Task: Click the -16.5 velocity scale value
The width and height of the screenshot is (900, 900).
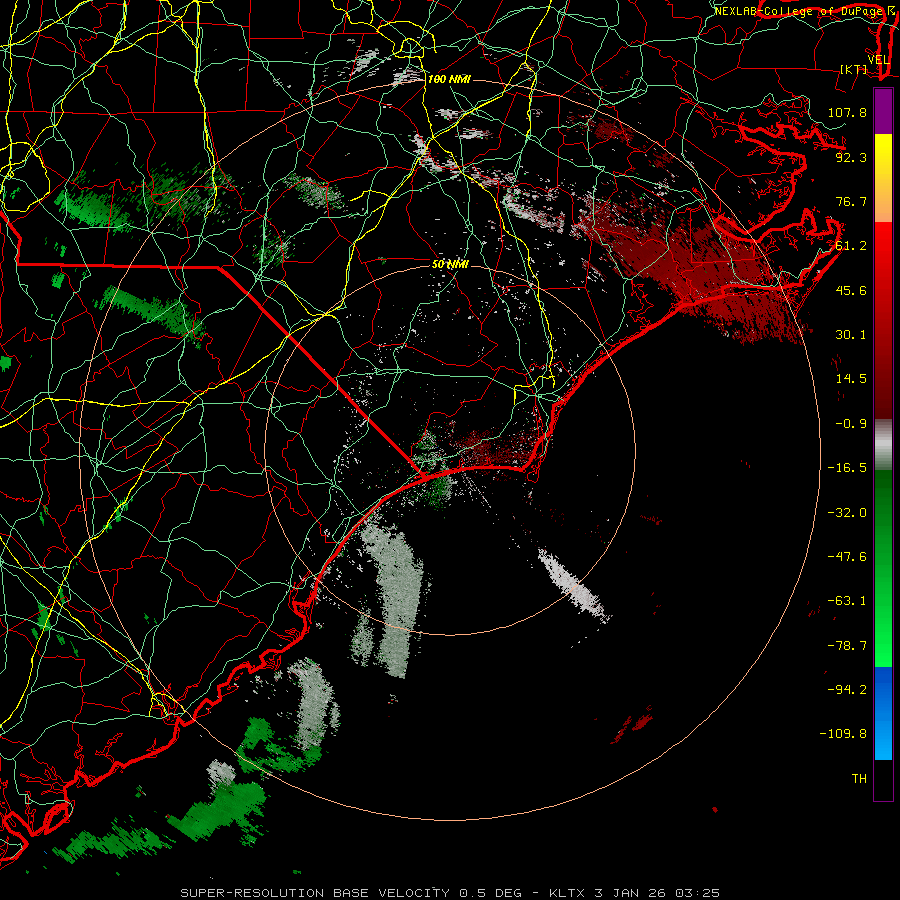Action: [847, 468]
